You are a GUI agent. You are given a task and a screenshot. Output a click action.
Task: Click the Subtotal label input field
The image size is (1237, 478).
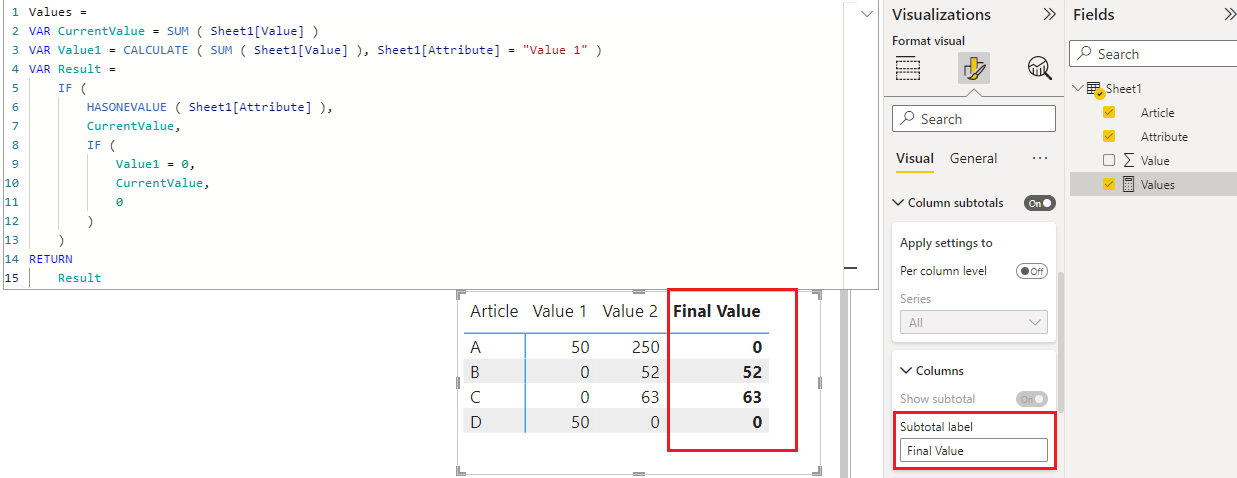click(974, 451)
